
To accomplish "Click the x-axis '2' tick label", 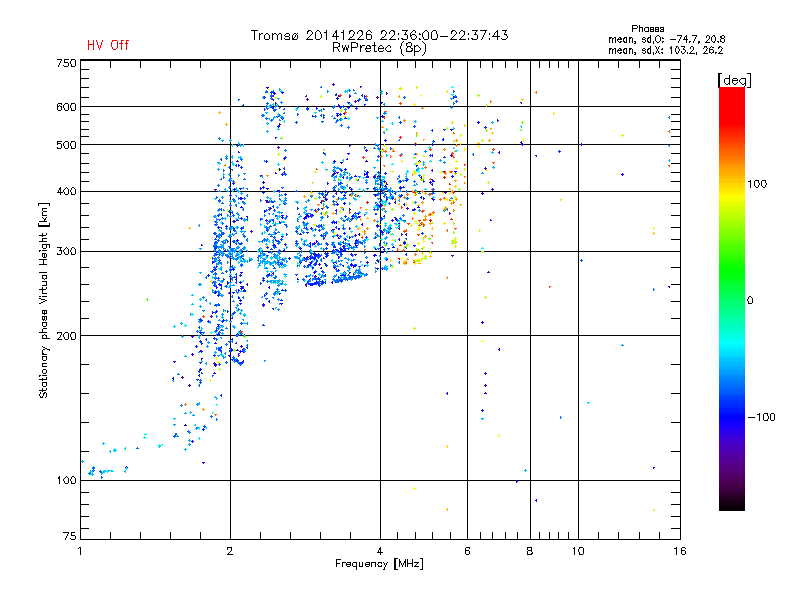I will point(230,551).
